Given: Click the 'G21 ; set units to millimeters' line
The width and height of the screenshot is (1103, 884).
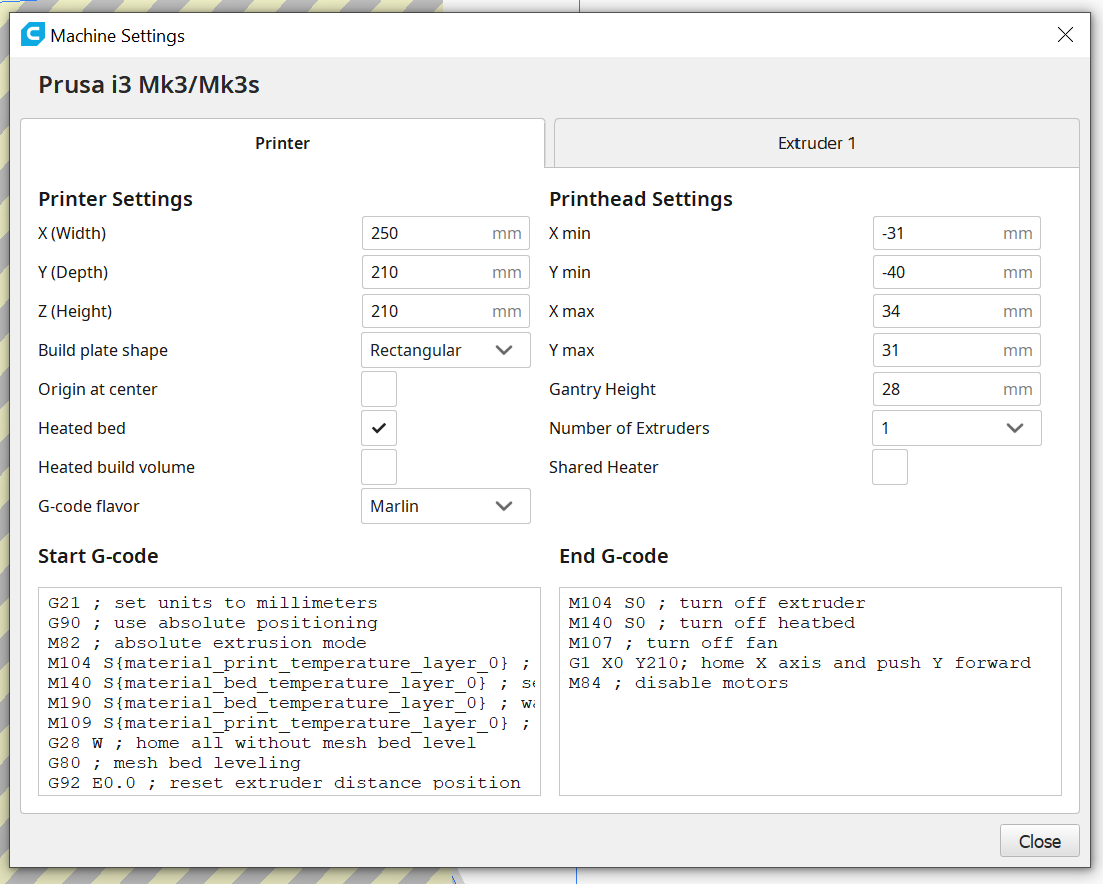Looking at the screenshot, I should click(x=212, y=603).
